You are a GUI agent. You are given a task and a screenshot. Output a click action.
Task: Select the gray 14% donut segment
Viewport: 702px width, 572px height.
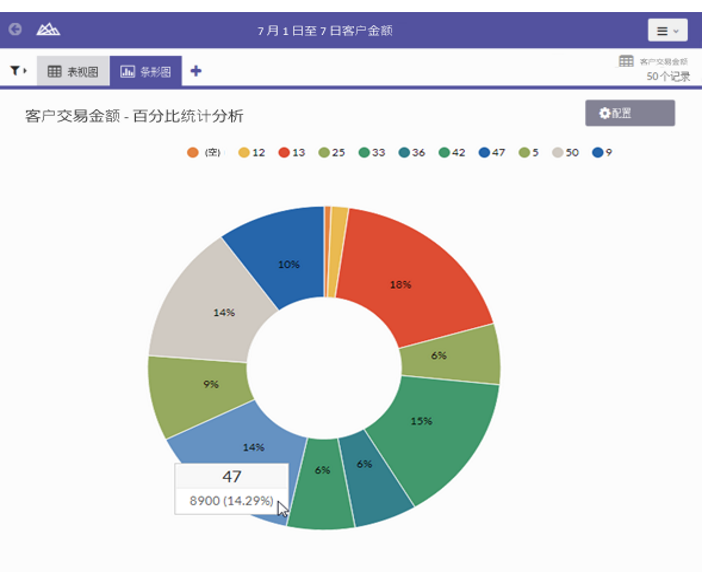point(223,311)
